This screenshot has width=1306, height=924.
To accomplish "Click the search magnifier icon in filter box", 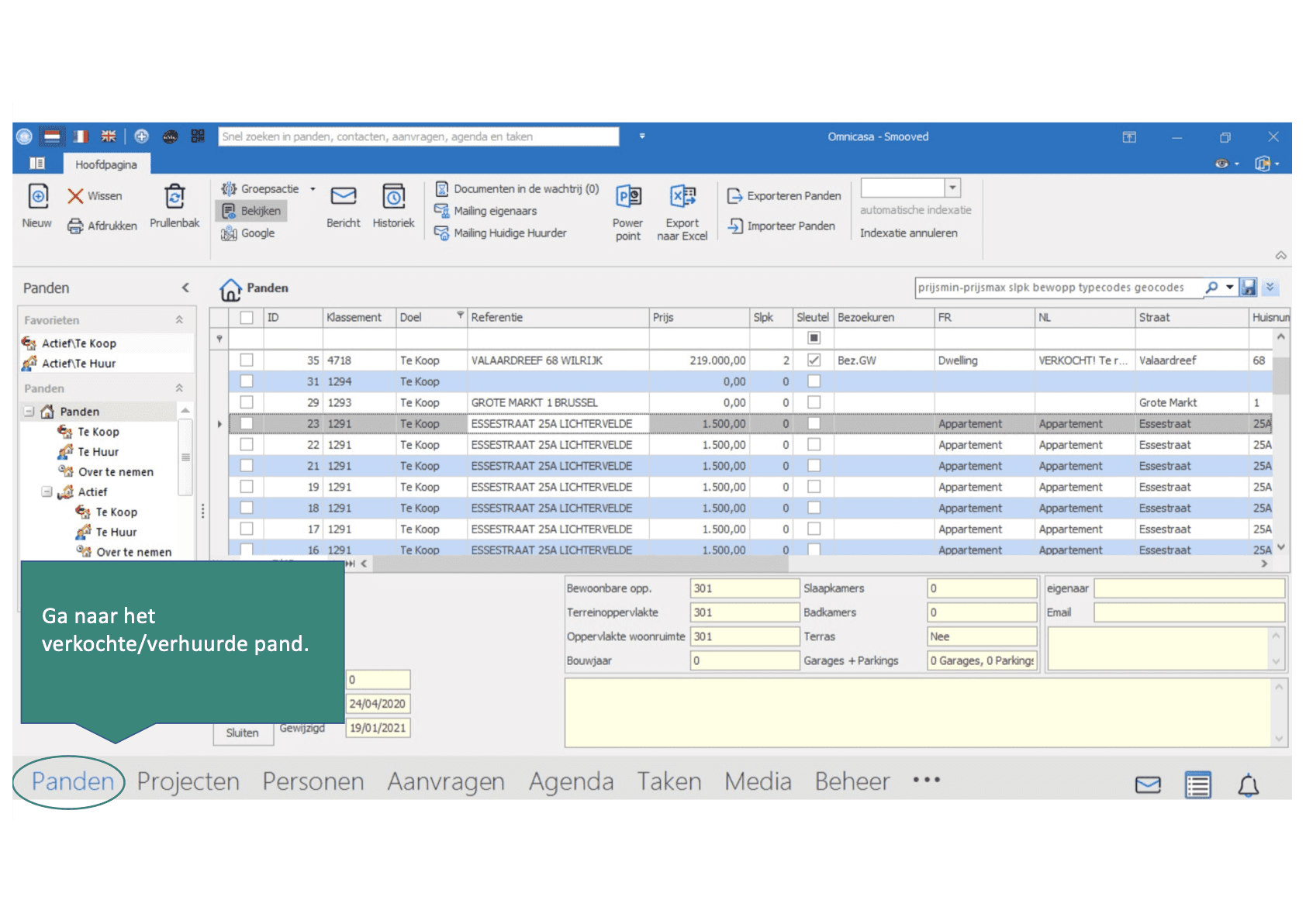I will pos(1211,288).
